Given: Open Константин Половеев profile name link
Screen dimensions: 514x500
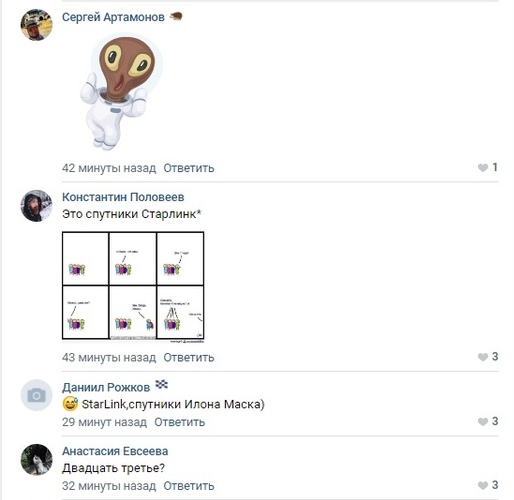Looking at the screenshot, I should [x=123, y=197].
